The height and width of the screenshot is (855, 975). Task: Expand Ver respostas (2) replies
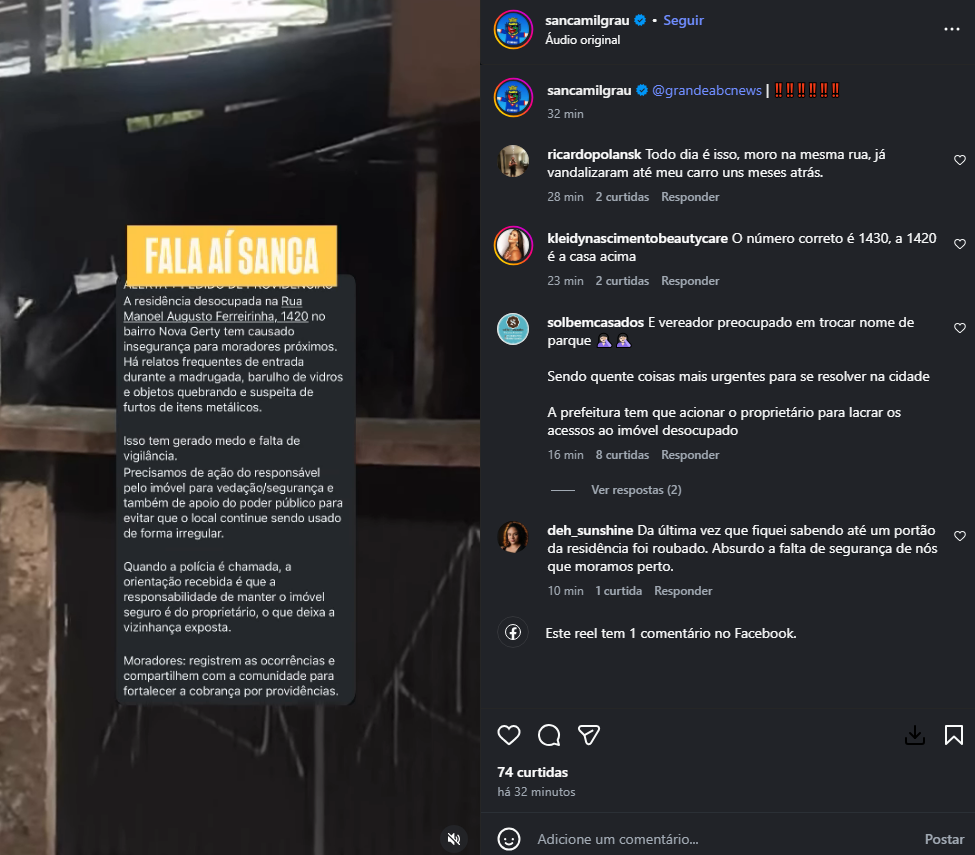pyautogui.click(x=635, y=490)
